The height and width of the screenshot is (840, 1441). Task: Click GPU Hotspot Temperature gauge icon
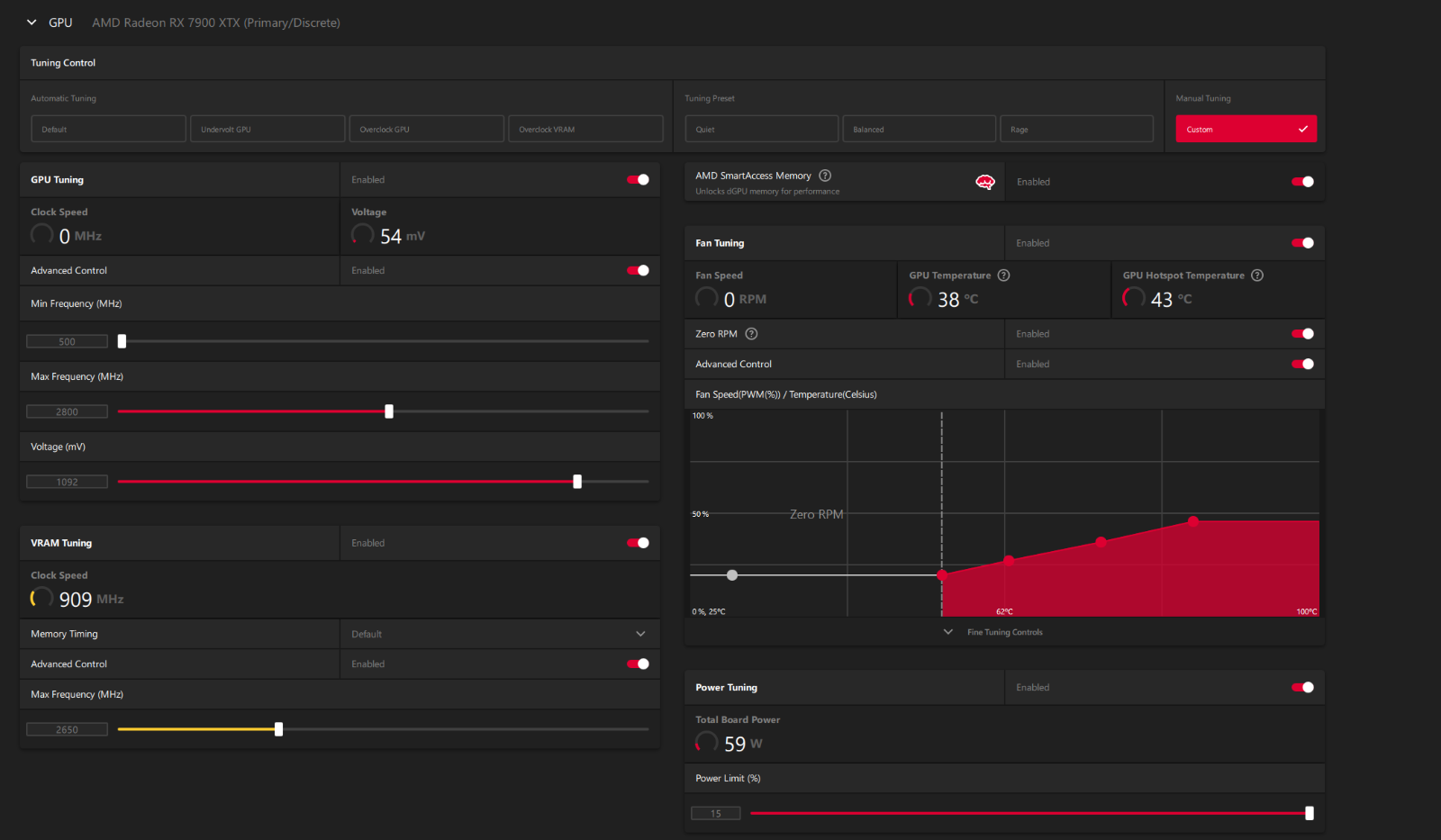(x=1133, y=298)
